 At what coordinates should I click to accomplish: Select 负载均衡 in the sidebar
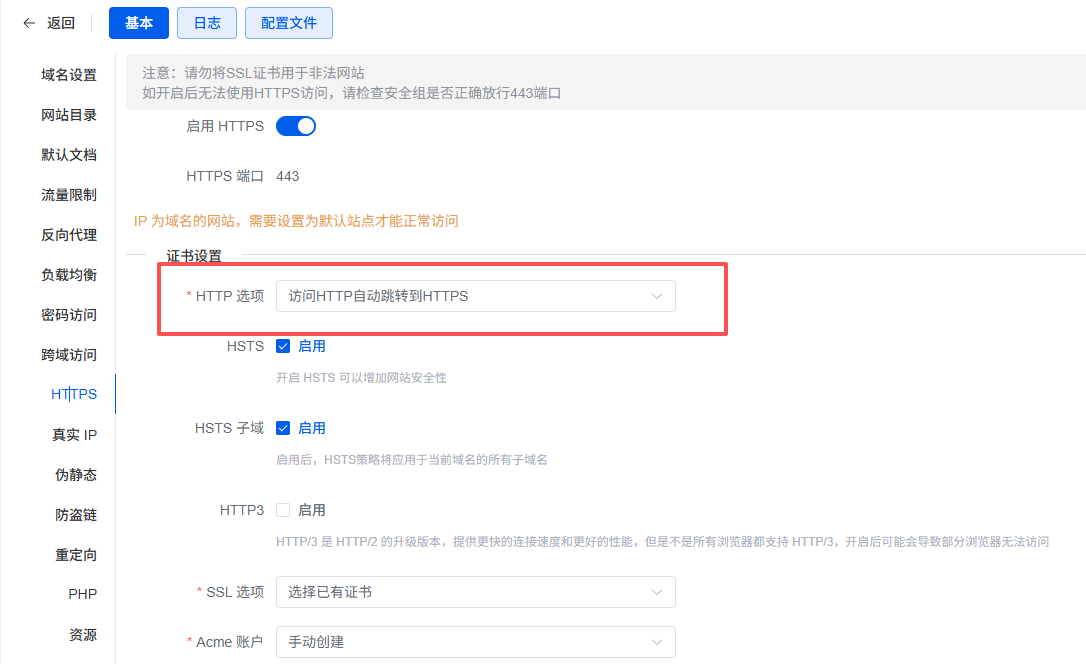[x=69, y=275]
